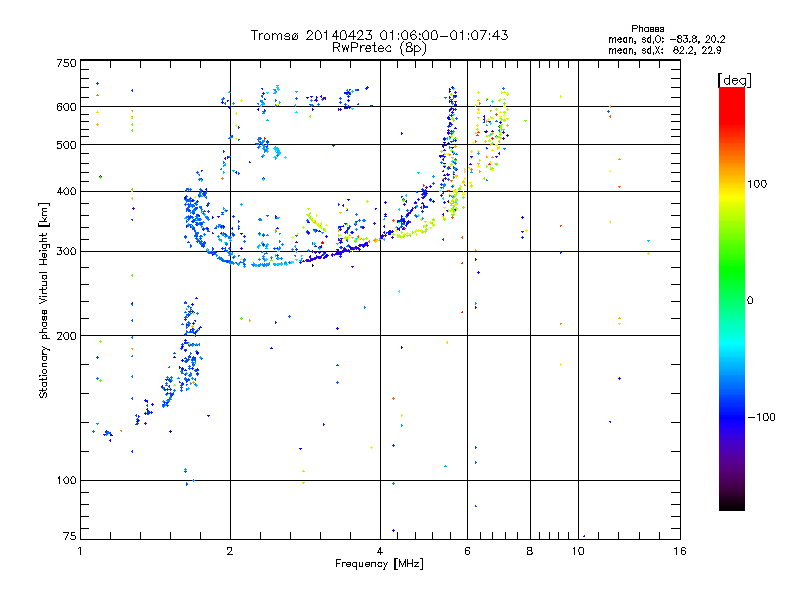This screenshot has height=600, width=800.
Task: Click the y-axis tick label '200'
Action: pos(67,336)
